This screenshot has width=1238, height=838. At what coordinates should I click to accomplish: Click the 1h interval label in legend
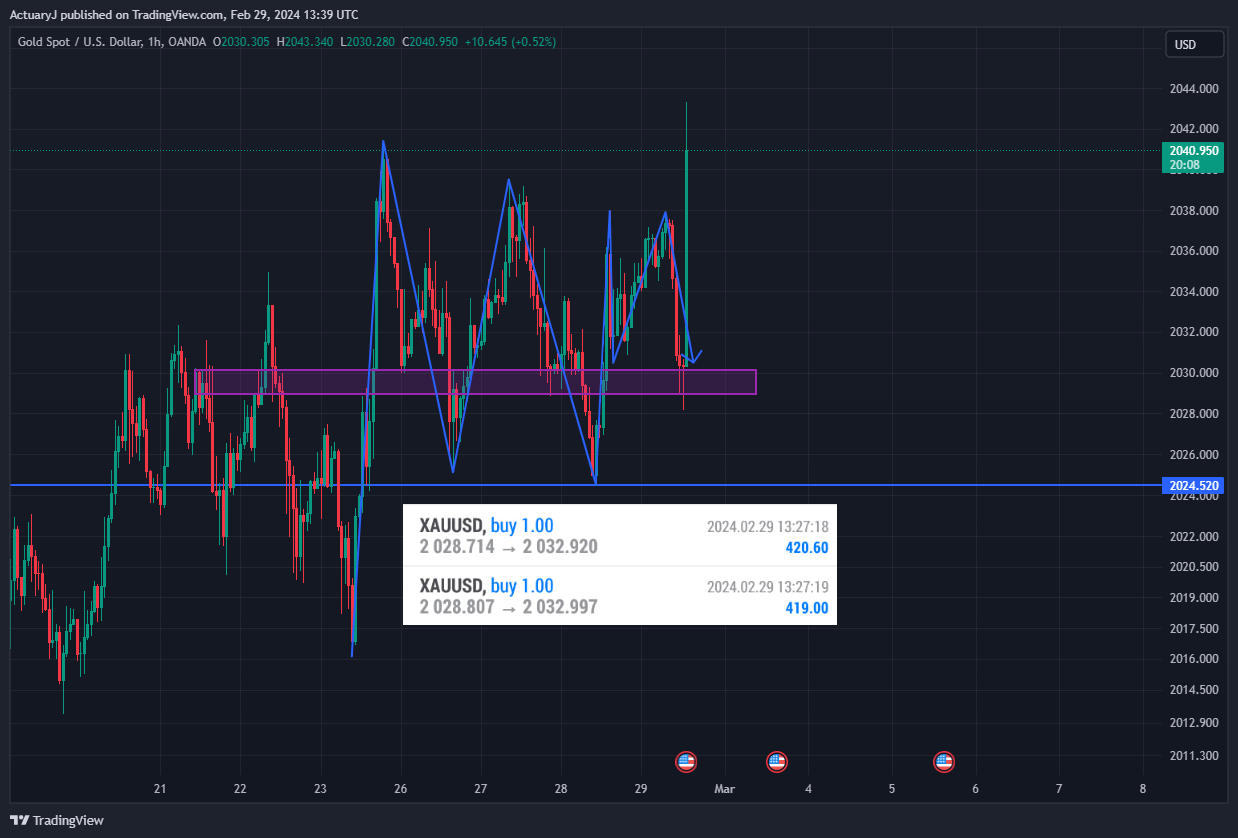point(155,42)
